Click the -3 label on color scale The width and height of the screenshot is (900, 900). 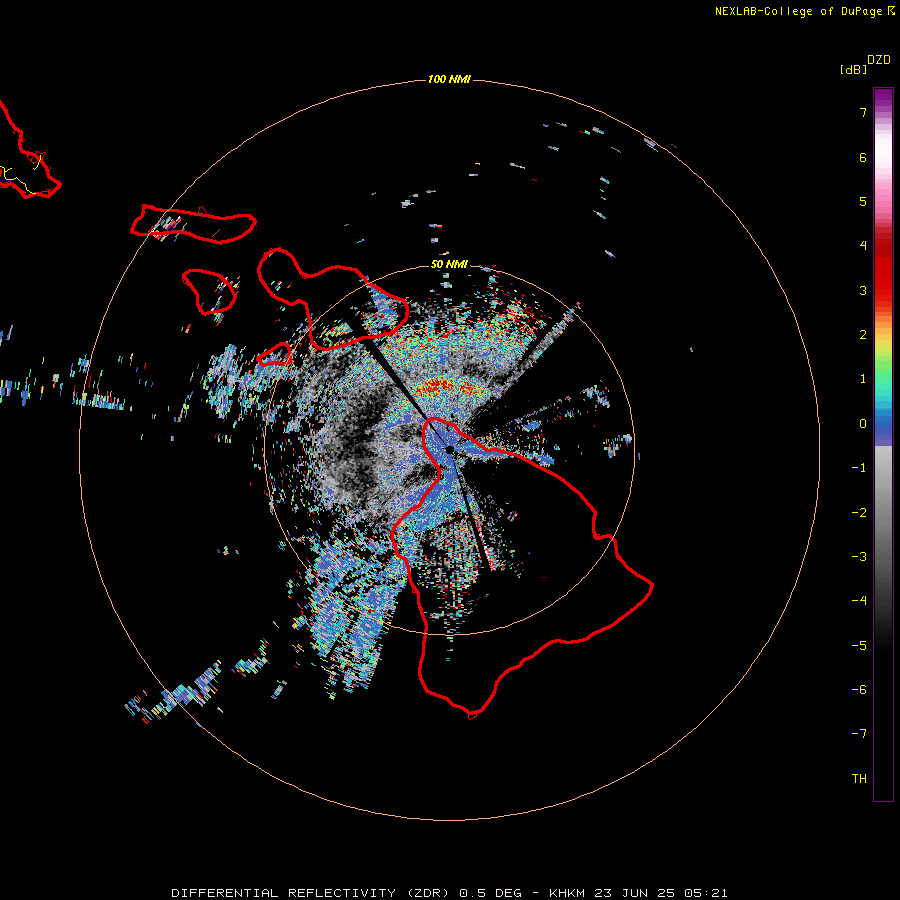pos(859,556)
